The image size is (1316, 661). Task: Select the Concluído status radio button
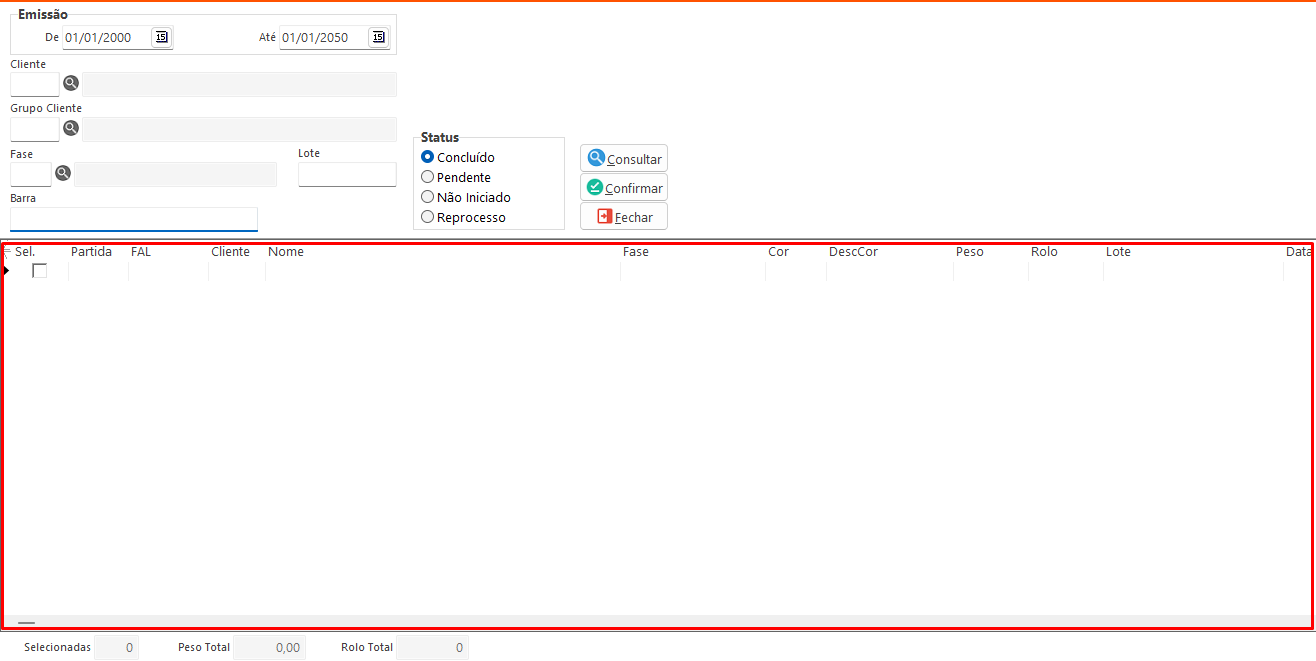428,157
